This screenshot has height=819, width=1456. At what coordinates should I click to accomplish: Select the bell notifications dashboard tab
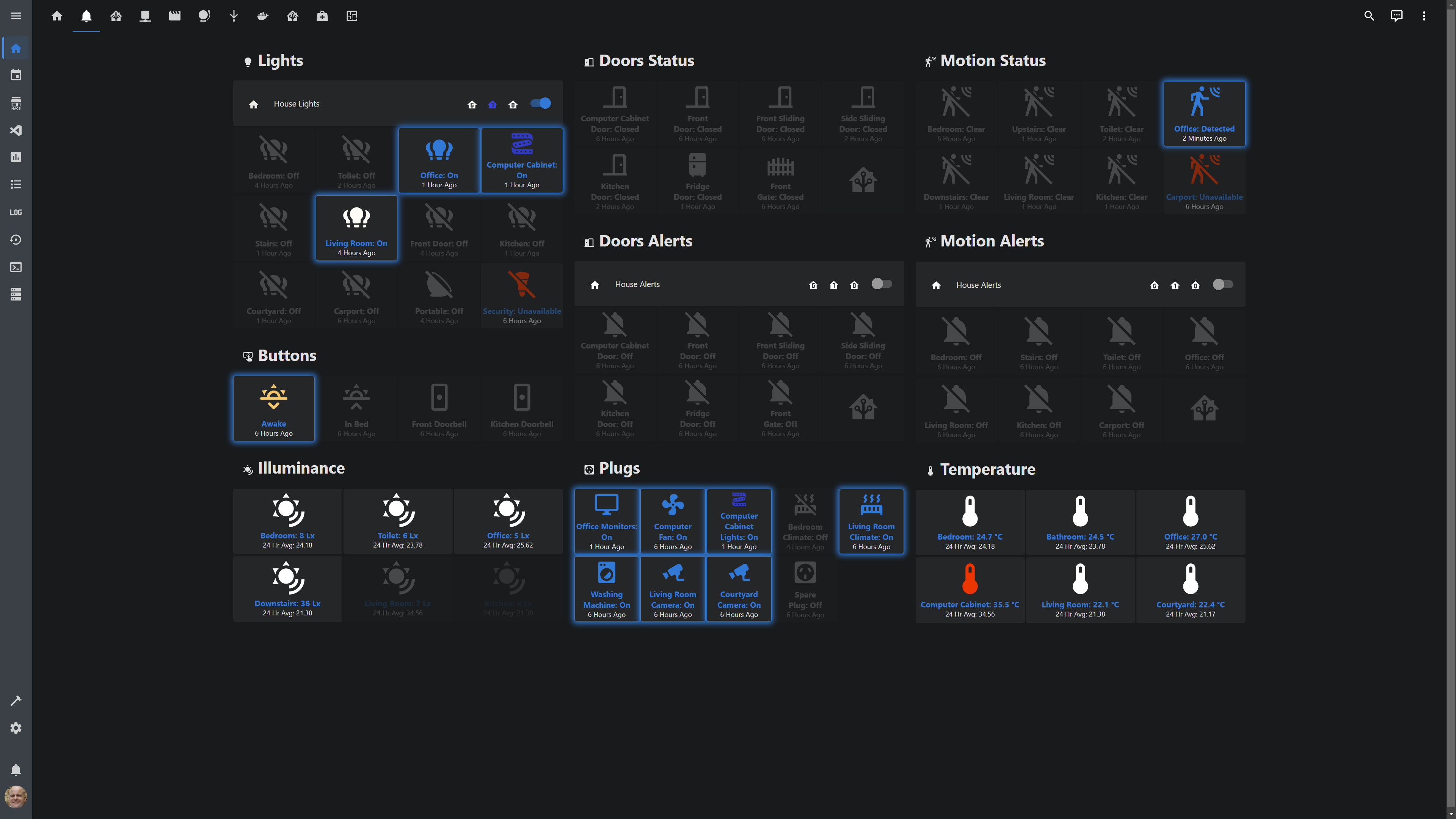[x=86, y=16]
